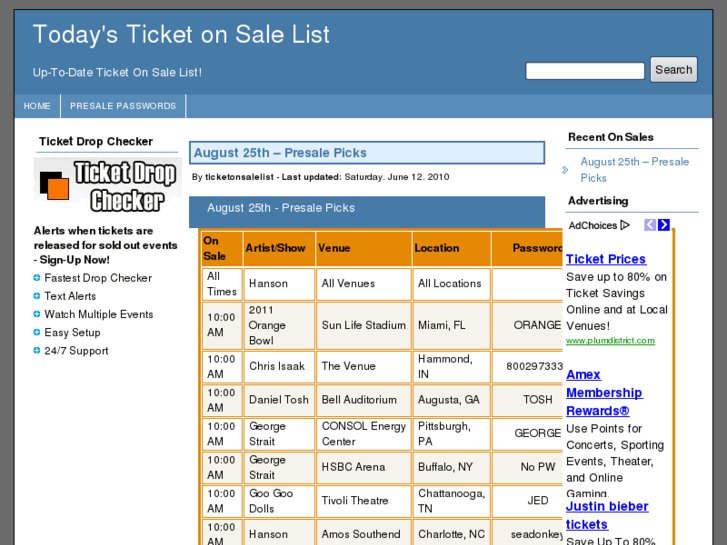Select the Bell Auditorium cell
727x545 pixels.
pos(364,400)
